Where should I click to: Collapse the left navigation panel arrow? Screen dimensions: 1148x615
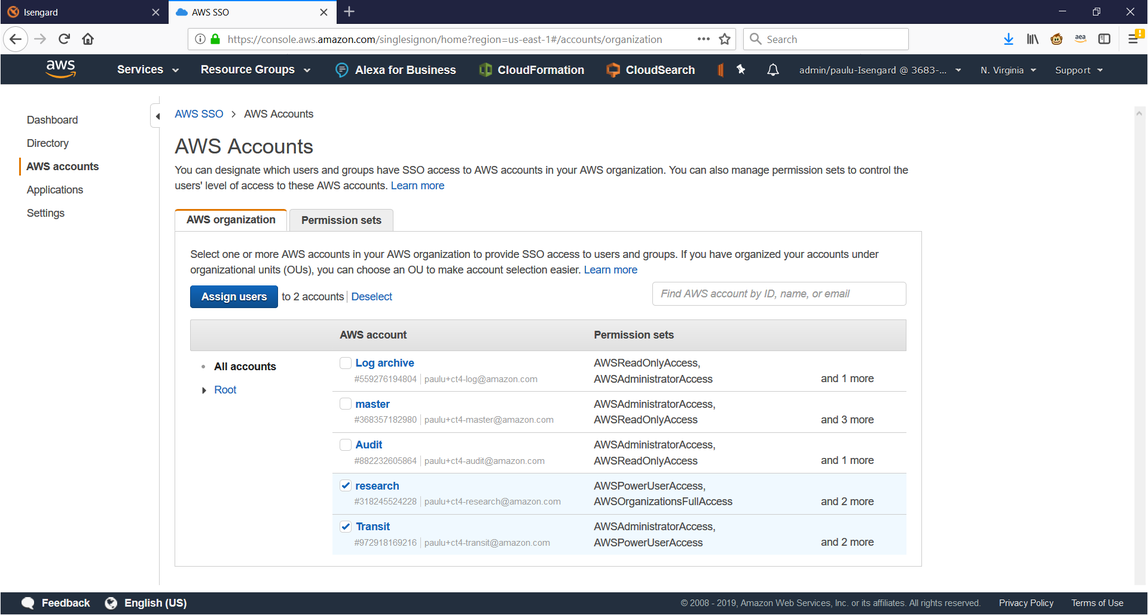[x=157, y=116]
